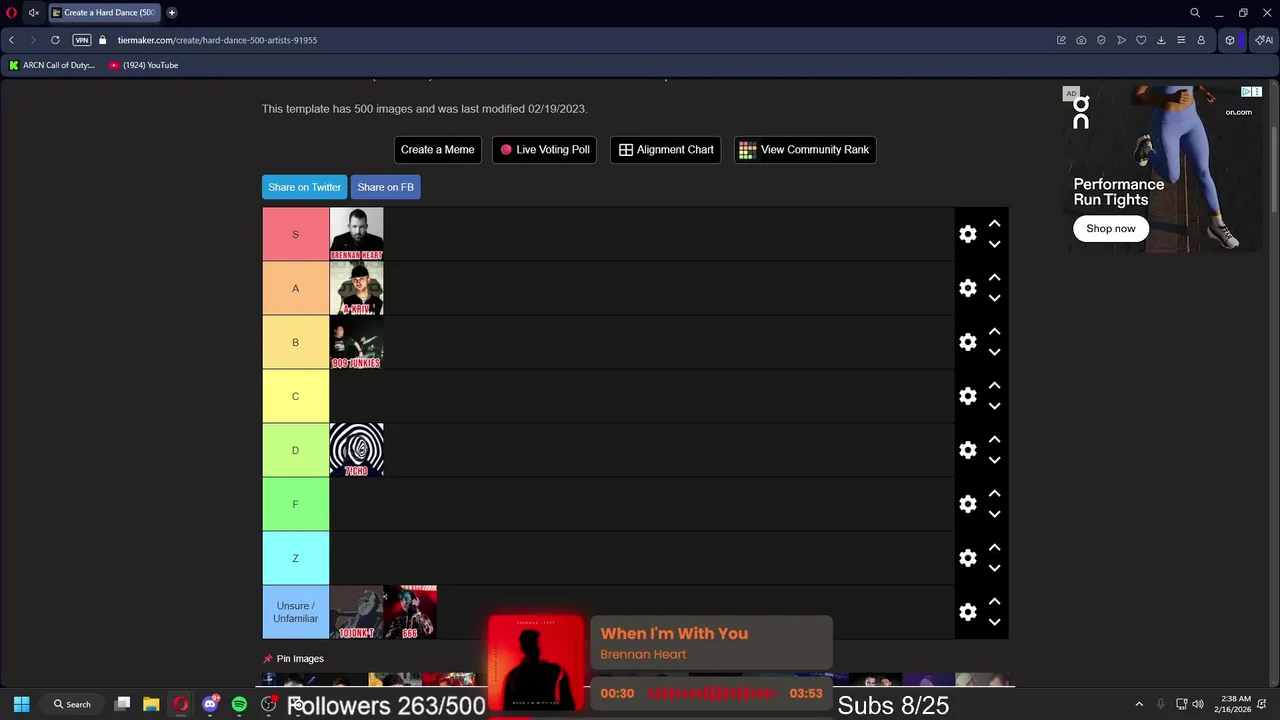The width and height of the screenshot is (1280, 720).
Task: Open settings gear for the Z tier
Action: click(967, 558)
